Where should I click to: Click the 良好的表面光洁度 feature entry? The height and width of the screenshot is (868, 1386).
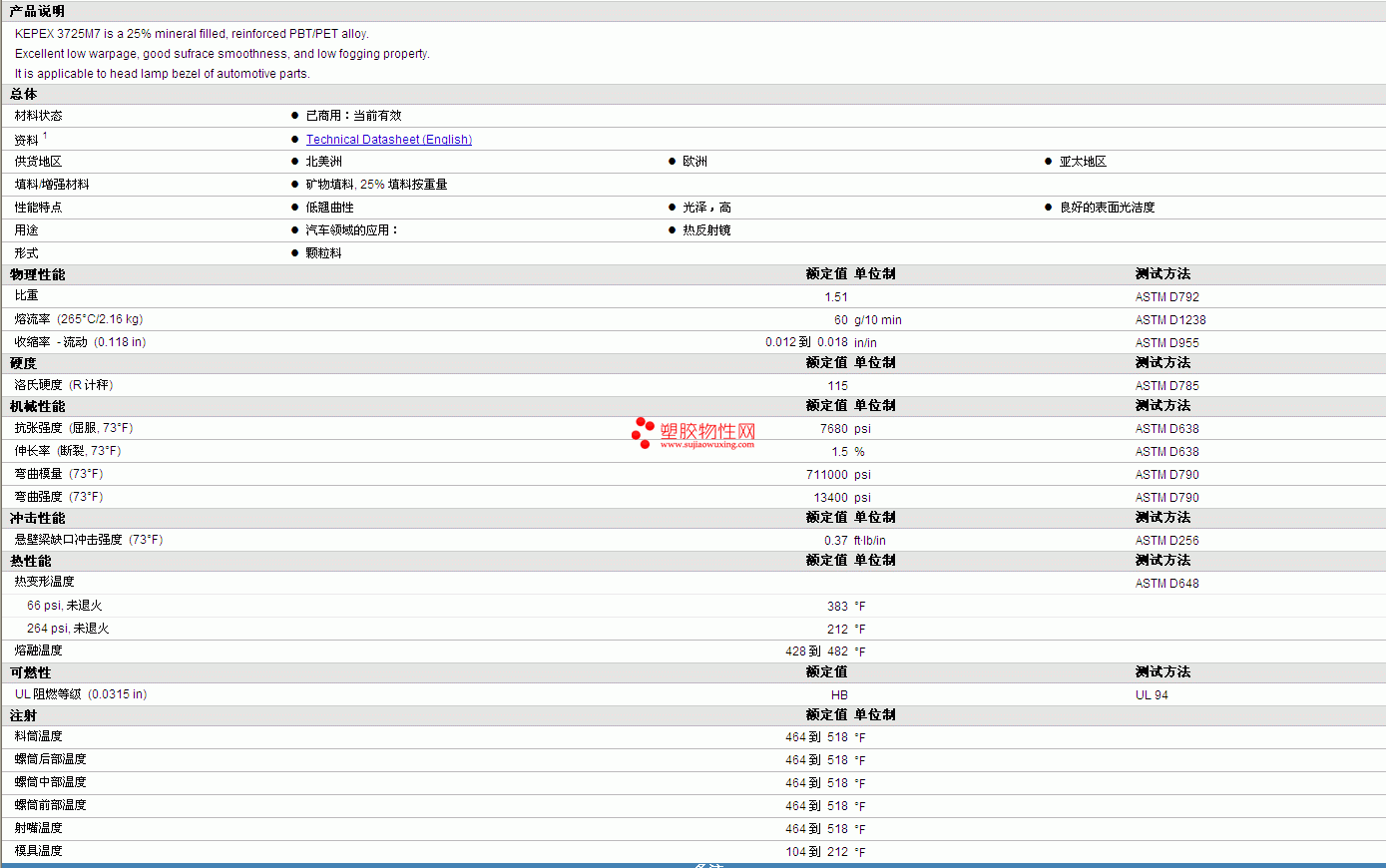(1107, 208)
